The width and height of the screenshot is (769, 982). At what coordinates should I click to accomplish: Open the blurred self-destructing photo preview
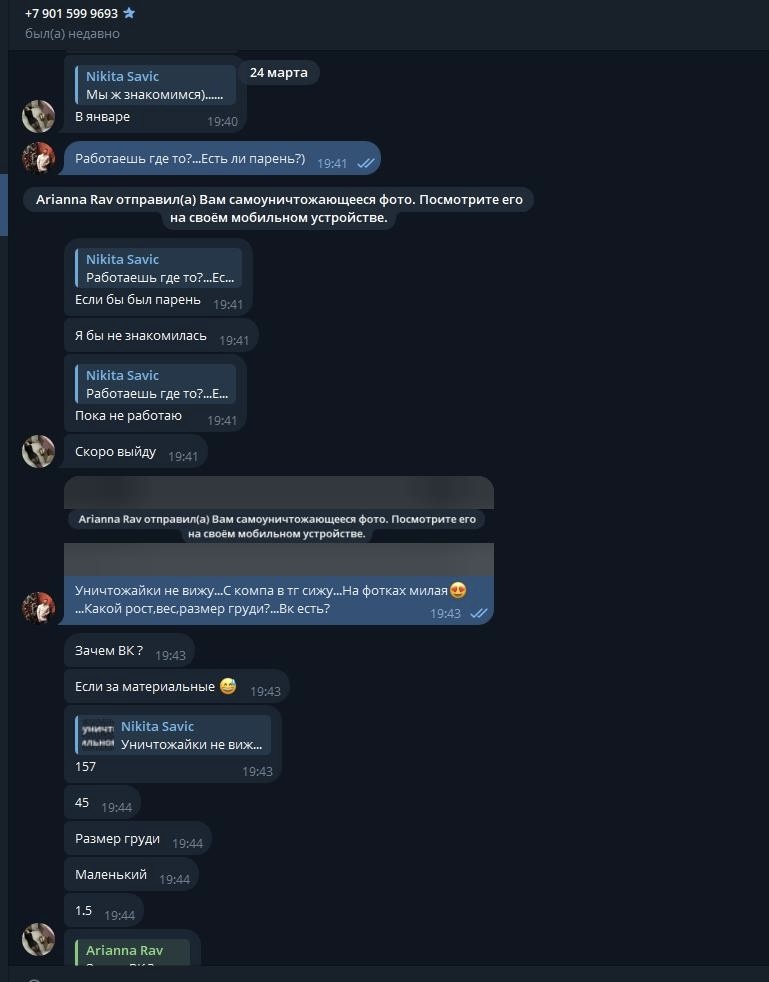coord(279,526)
